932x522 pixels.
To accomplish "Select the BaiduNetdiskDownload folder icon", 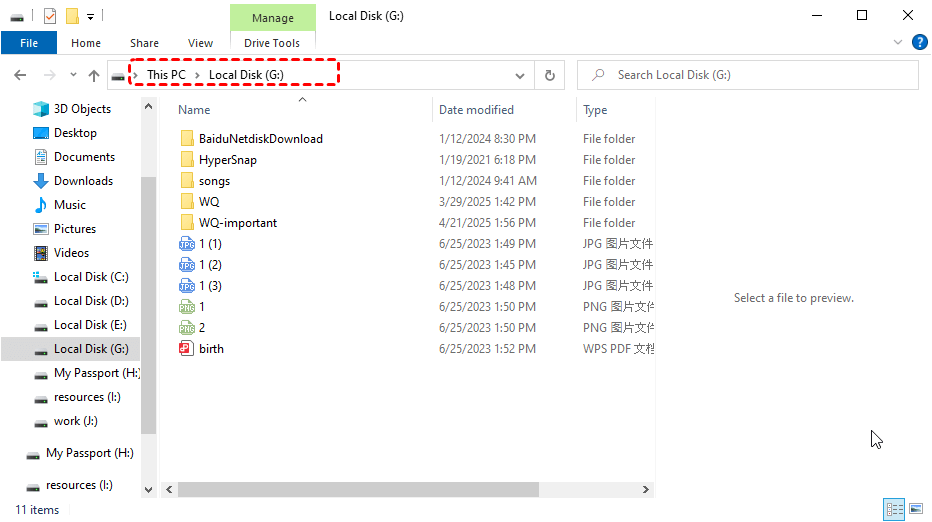I will click(x=187, y=139).
